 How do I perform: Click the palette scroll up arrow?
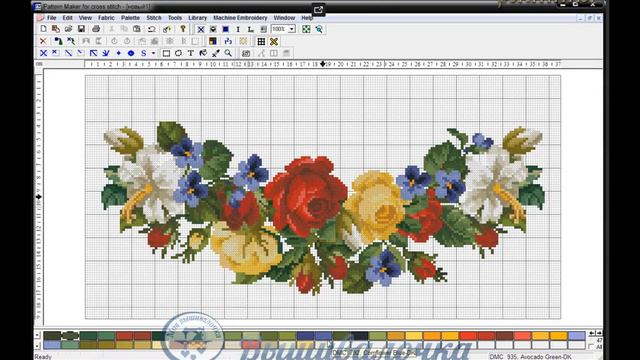38,335
